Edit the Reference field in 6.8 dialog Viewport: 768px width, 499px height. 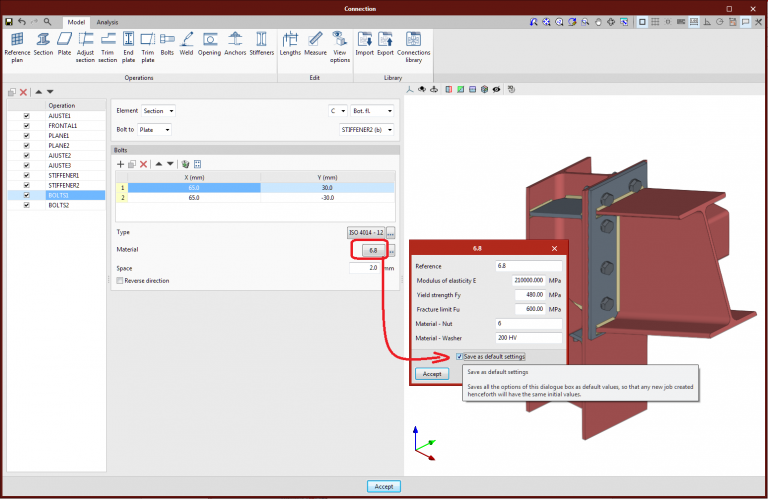(529, 266)
